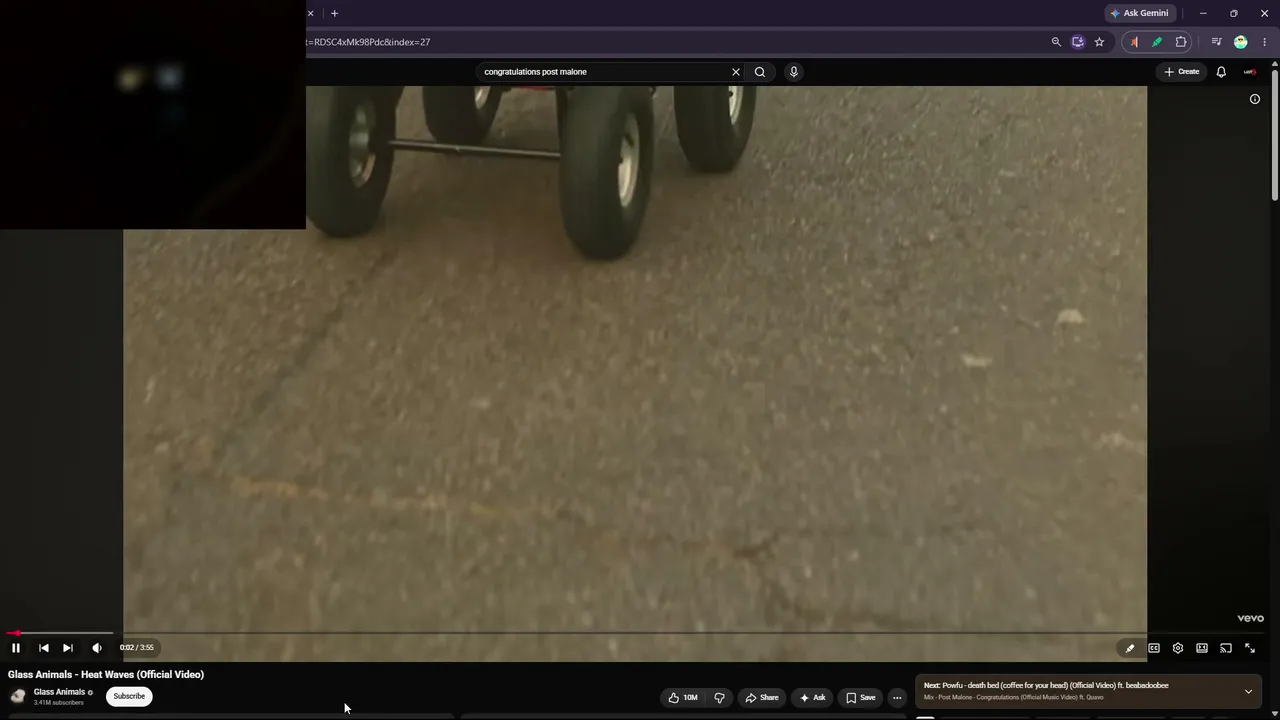This screenshot has width=1280, height=720.
Task: Mute the video with the speaker icon
Action: [97, 648]
